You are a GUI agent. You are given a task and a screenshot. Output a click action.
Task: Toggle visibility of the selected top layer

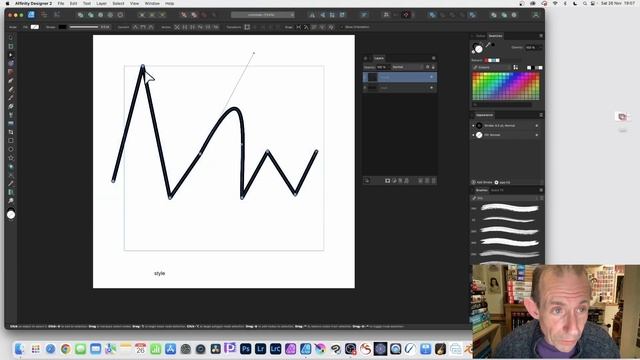point(431,77)
